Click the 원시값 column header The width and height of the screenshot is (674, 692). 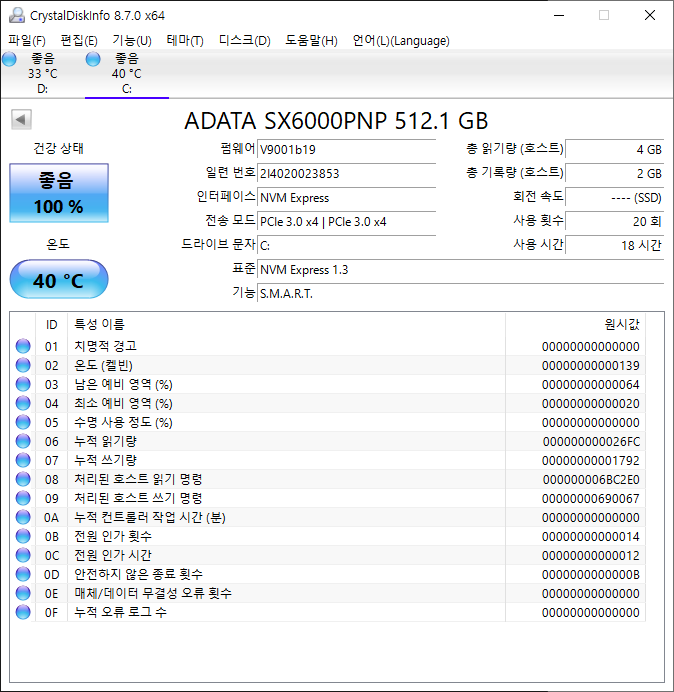click(x=575, y=325)
